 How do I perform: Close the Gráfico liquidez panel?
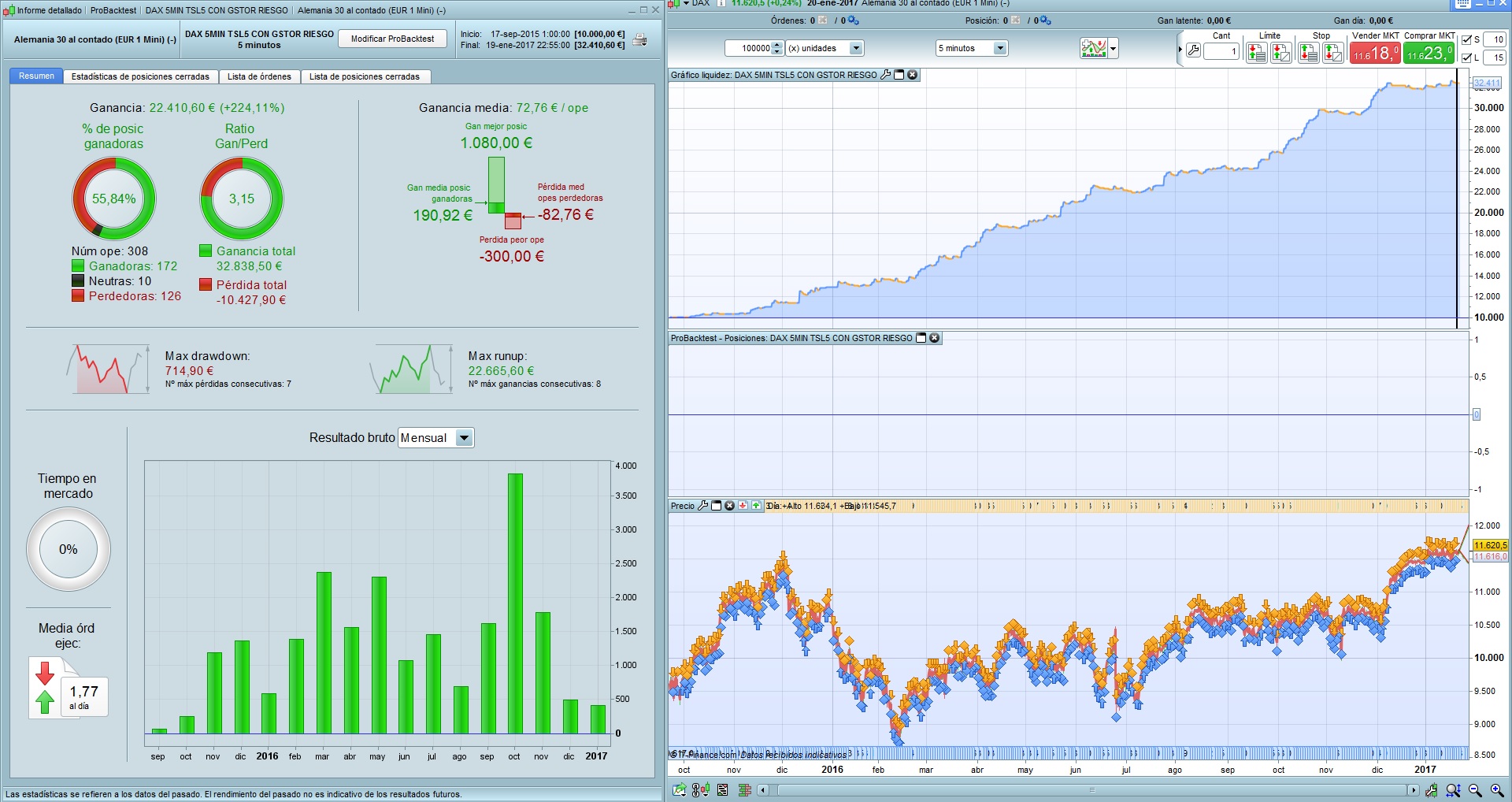(912, 75)
